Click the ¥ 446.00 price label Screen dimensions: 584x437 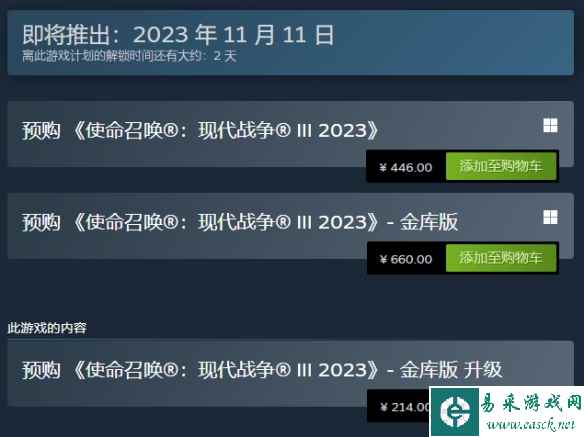click(x=406, y=167)
